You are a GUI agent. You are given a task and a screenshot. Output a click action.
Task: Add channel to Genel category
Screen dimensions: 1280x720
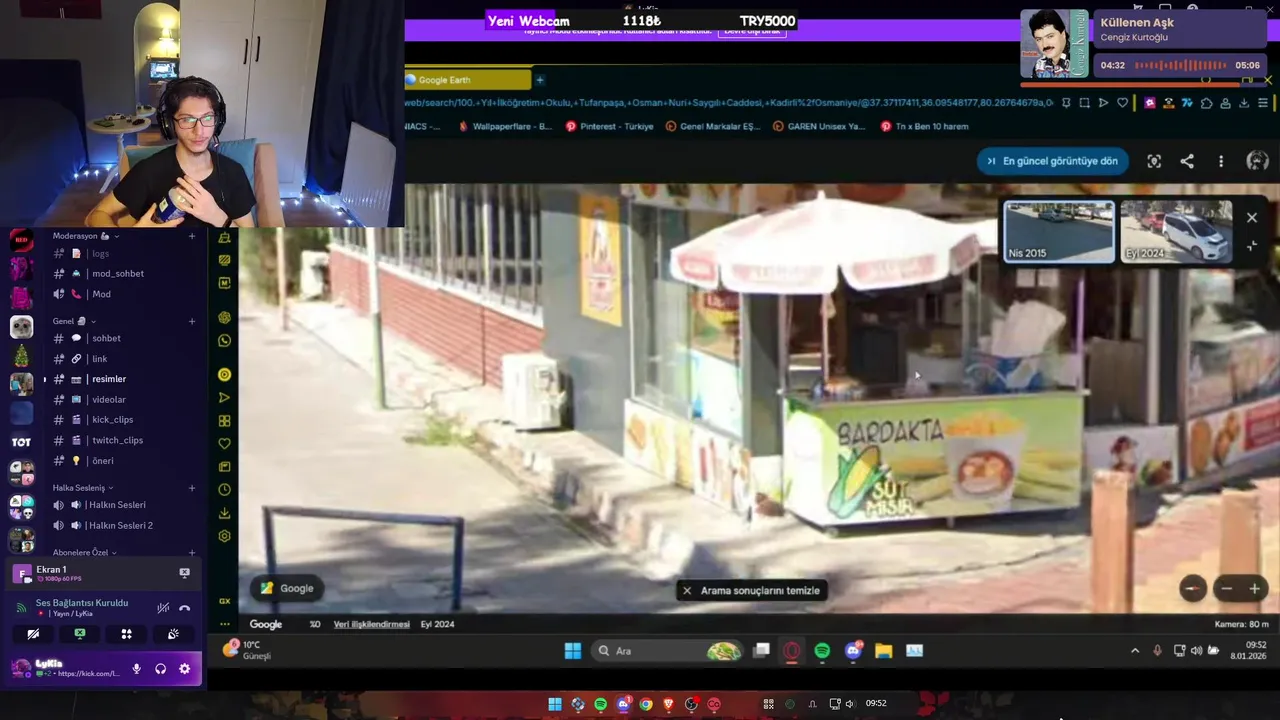coord(192,321)
